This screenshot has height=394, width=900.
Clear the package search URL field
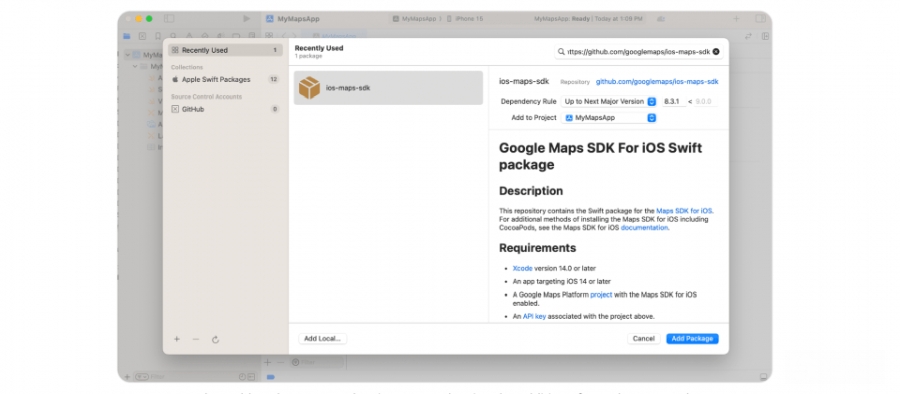point(716,52)
